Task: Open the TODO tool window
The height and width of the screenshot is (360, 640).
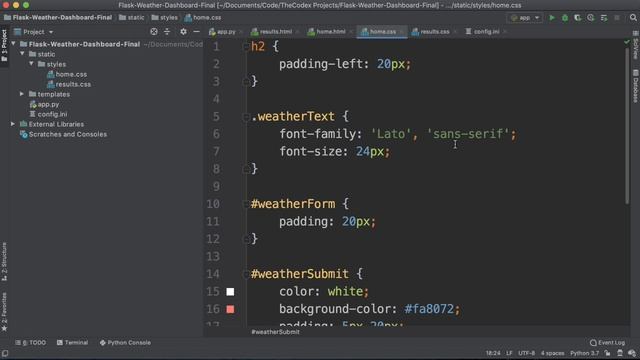Action: point(31,343)
